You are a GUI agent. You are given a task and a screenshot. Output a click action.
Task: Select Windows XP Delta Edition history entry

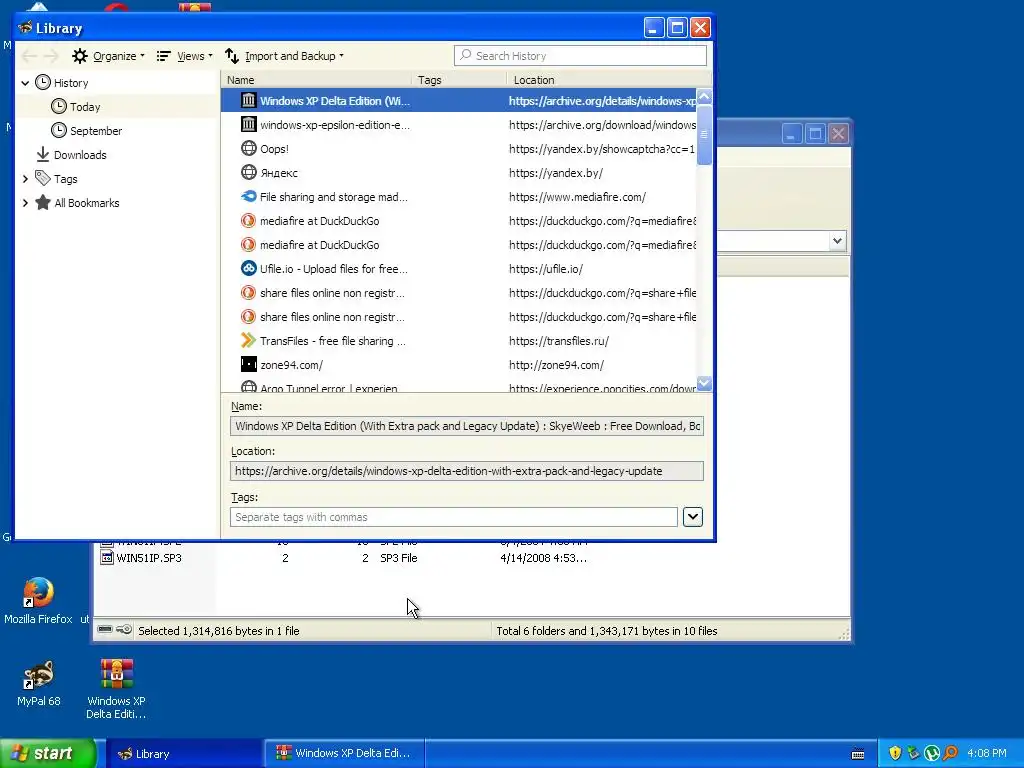(x=458, y=101)
